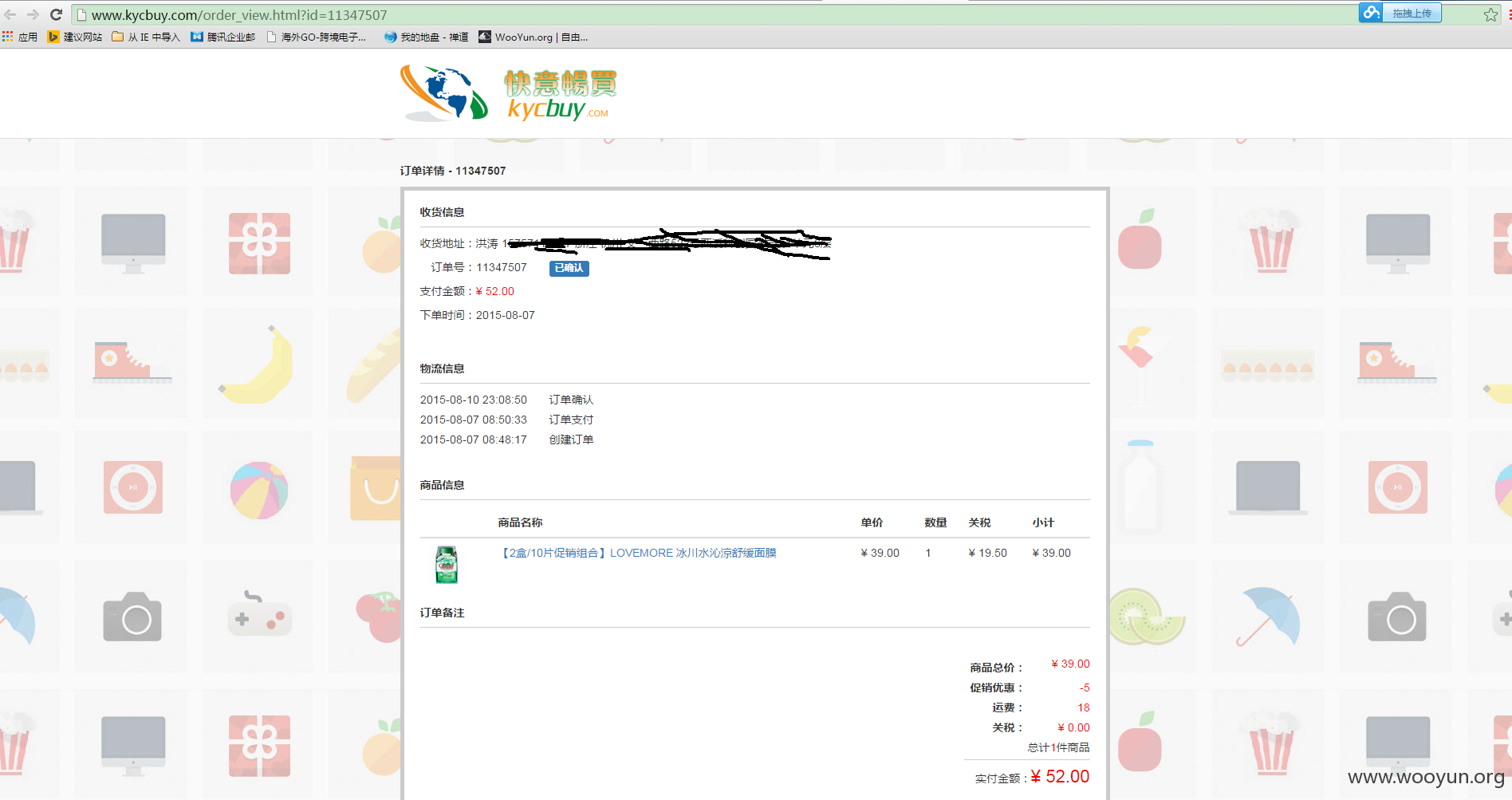Click the 订单备注 section heading

click(442, 613)
